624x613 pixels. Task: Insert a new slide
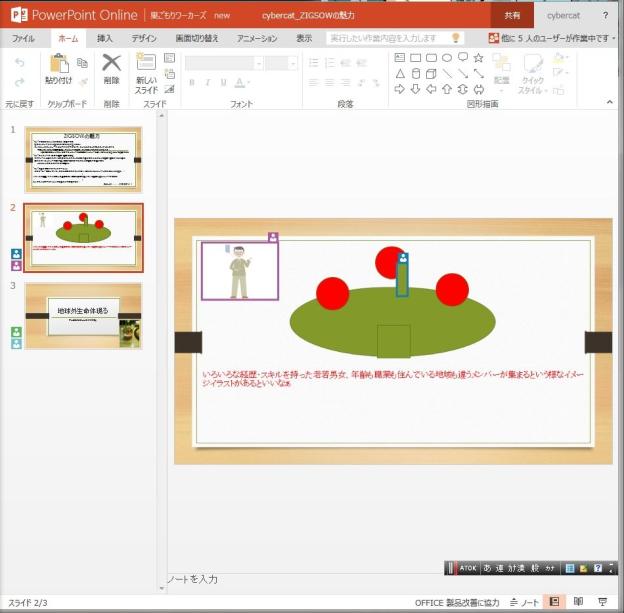[146, 70]
